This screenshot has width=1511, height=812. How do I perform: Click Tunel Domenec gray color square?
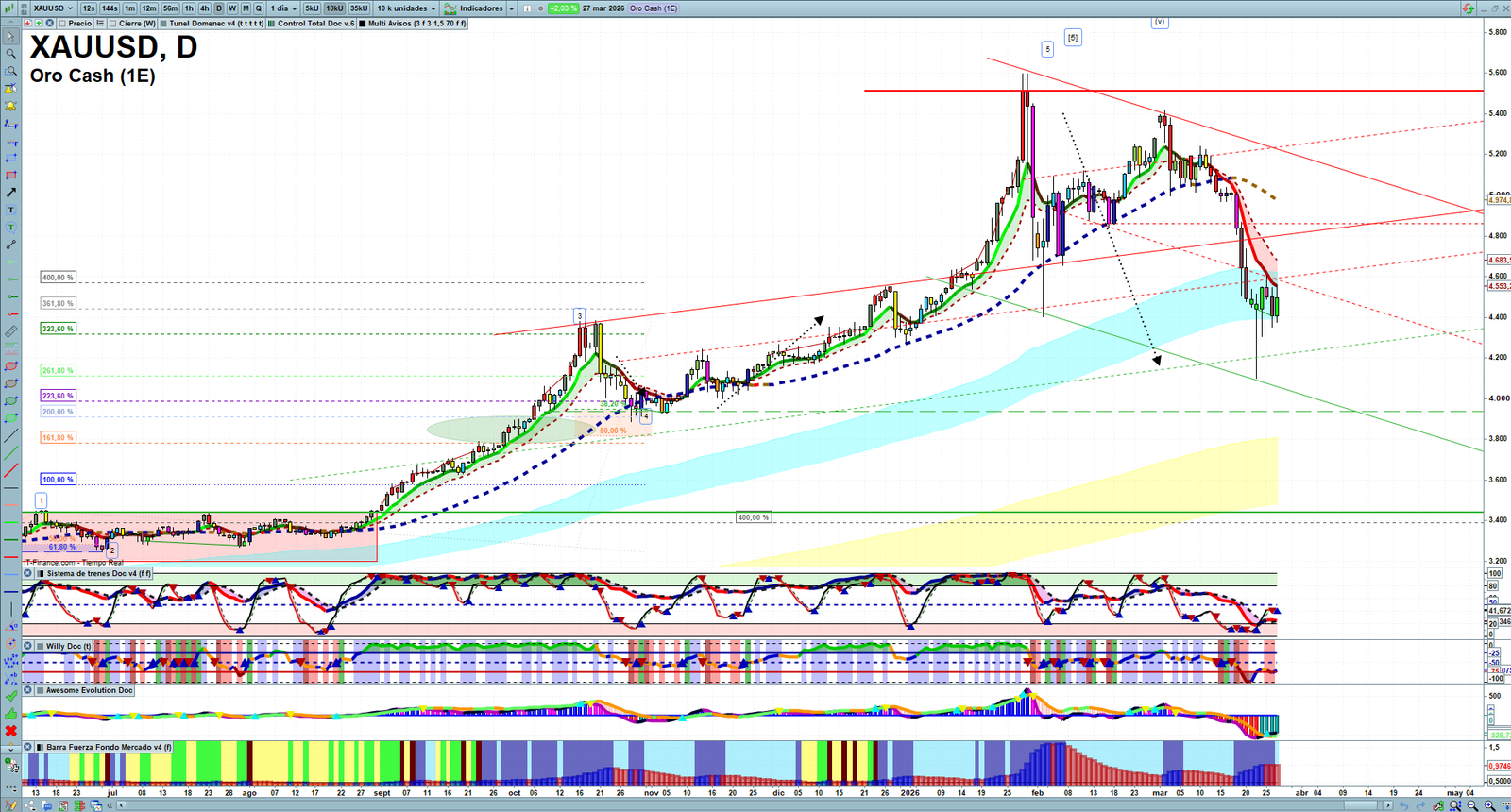pyautogui.click(x=163, y=24)
